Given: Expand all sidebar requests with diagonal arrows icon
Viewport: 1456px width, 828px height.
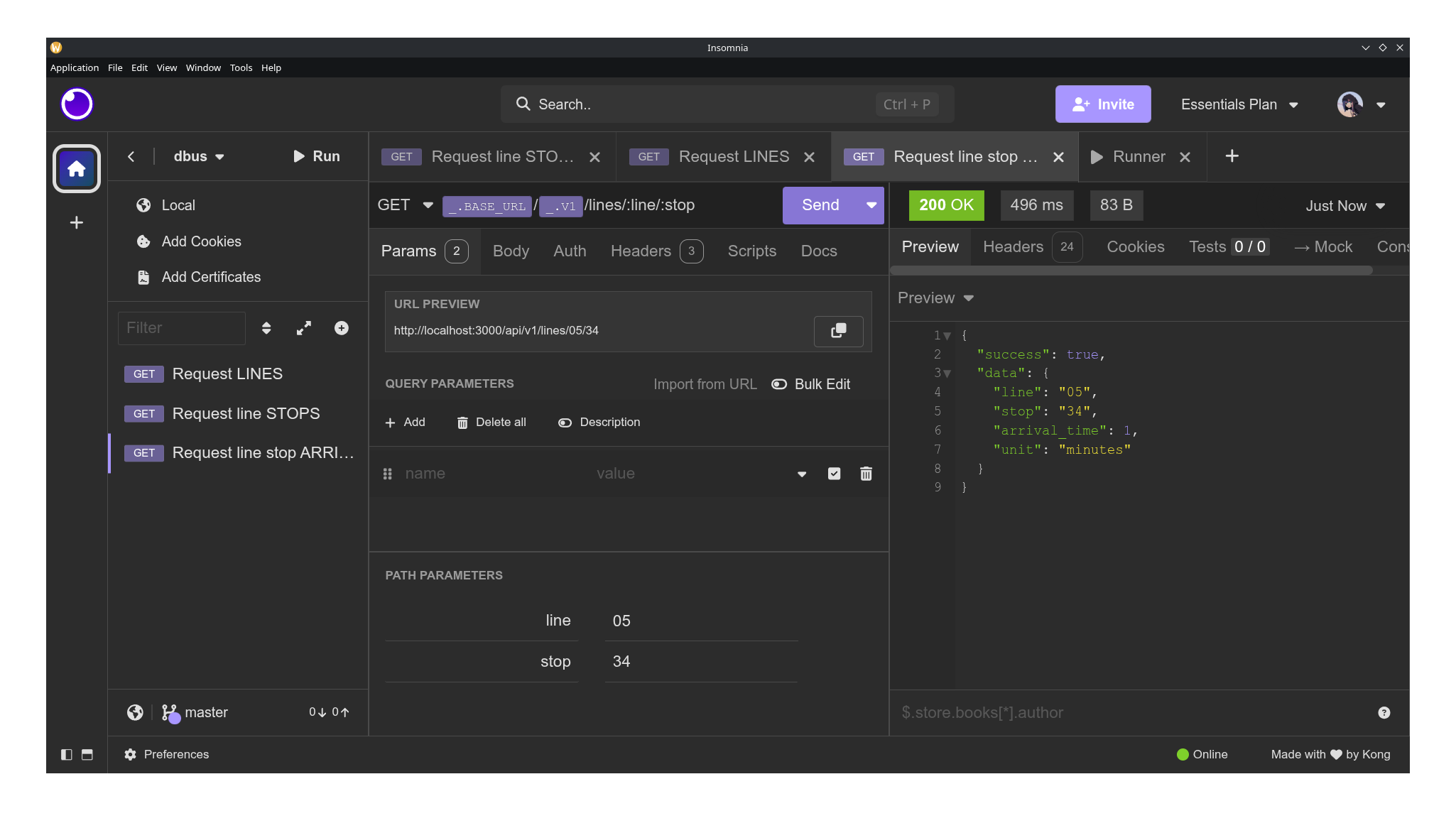Looking at the screenshot, I should pos(303,327).
